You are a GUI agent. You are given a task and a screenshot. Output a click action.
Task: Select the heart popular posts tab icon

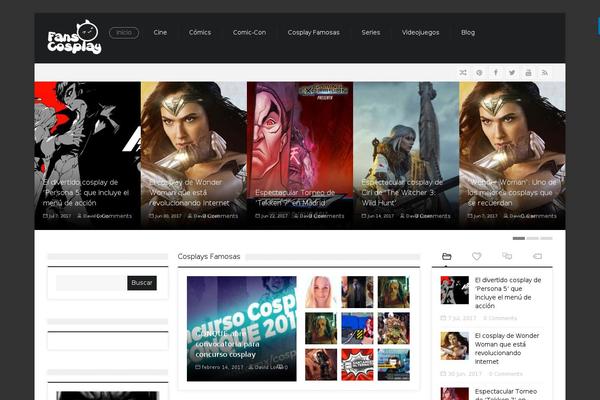(x=476, y=256)
